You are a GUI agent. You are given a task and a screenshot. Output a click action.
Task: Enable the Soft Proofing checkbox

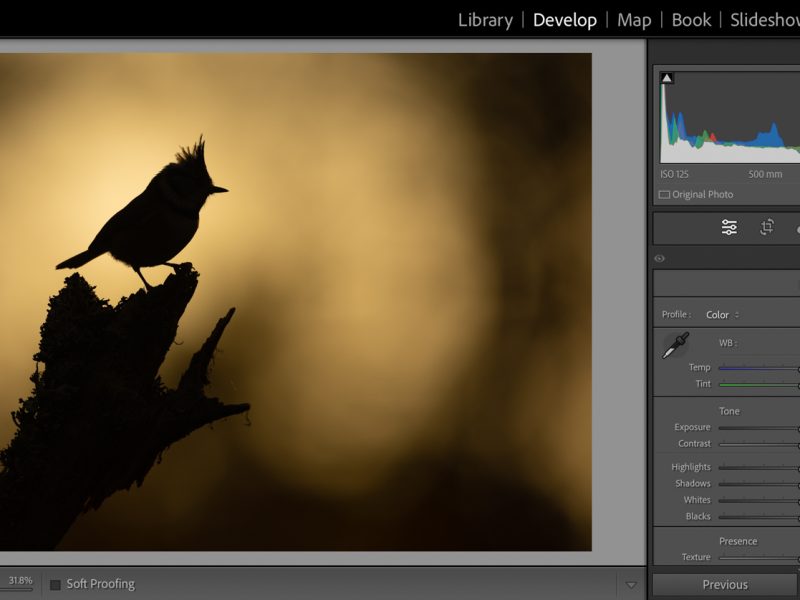(56, 584)
